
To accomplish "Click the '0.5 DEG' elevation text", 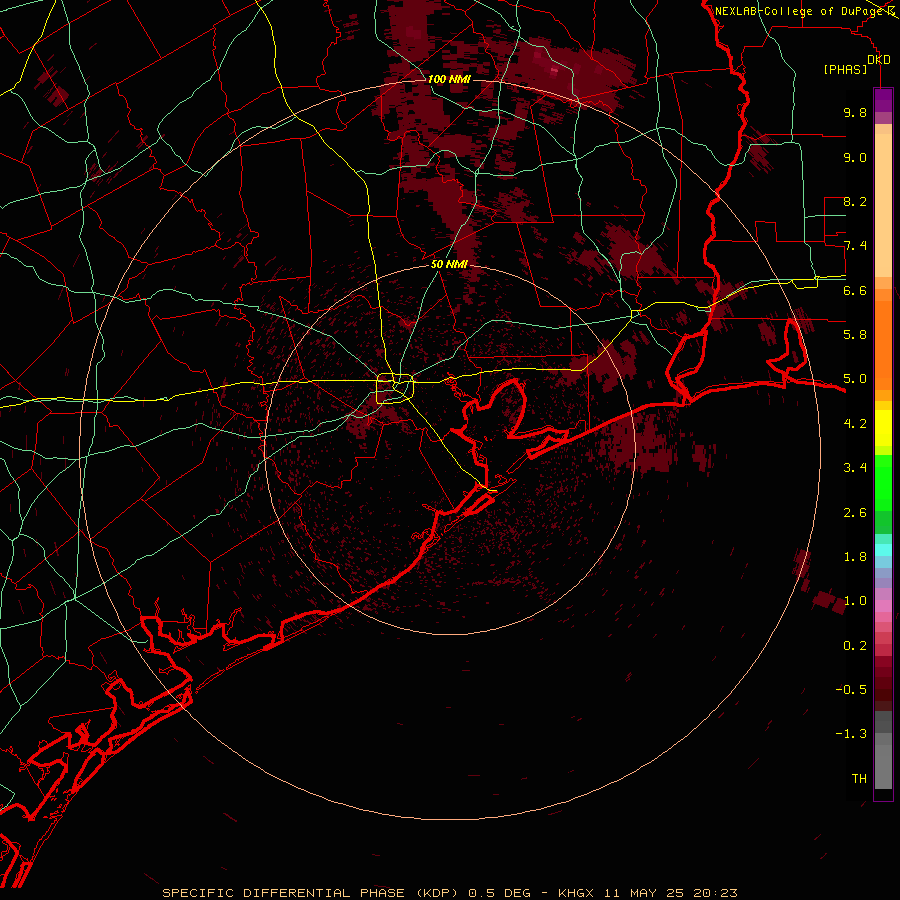I will tap(499, 893).
